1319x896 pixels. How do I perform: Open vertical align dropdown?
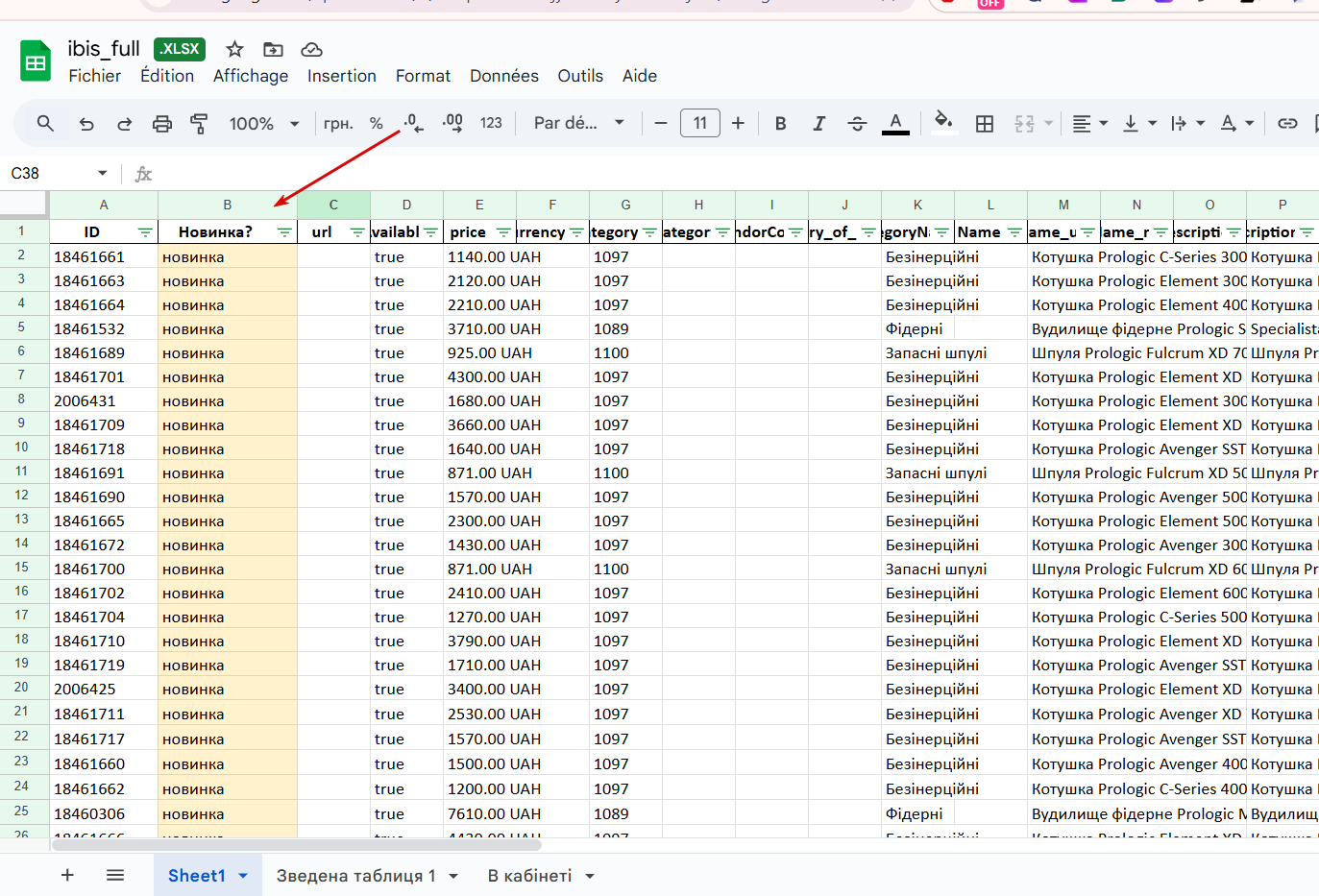coord(1139,123)
